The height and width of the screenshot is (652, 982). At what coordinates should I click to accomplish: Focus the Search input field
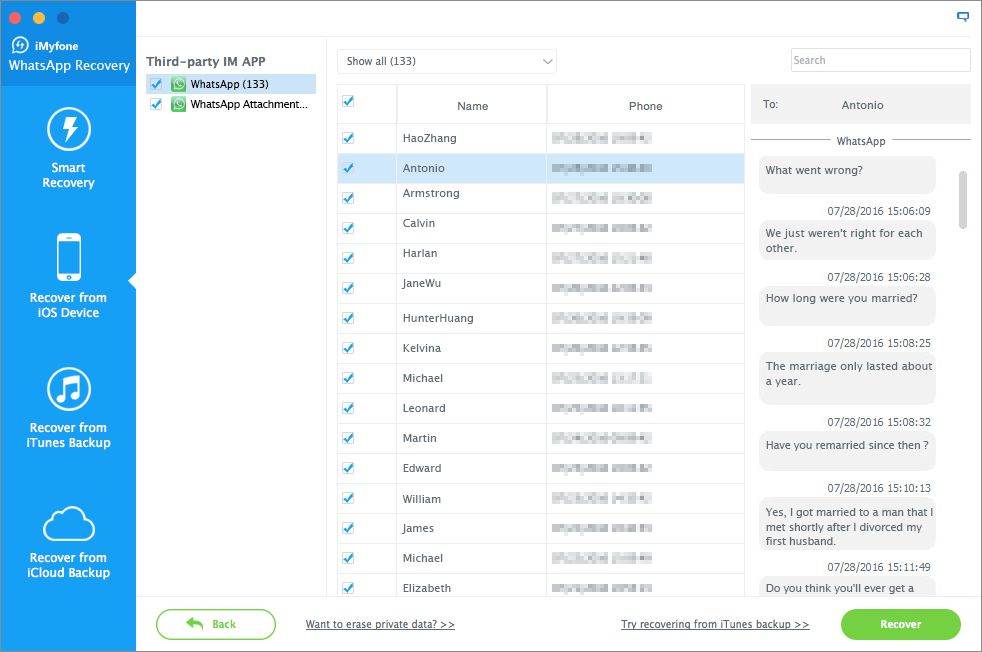tap(881, 60)
